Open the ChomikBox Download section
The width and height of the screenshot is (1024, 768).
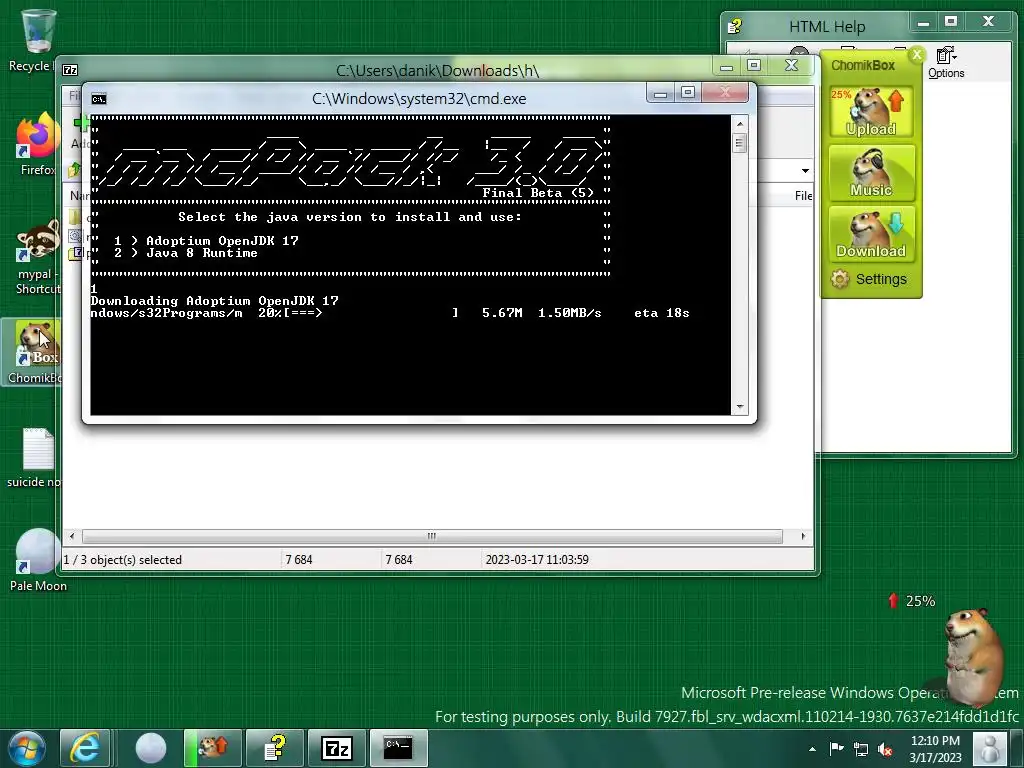871,234
